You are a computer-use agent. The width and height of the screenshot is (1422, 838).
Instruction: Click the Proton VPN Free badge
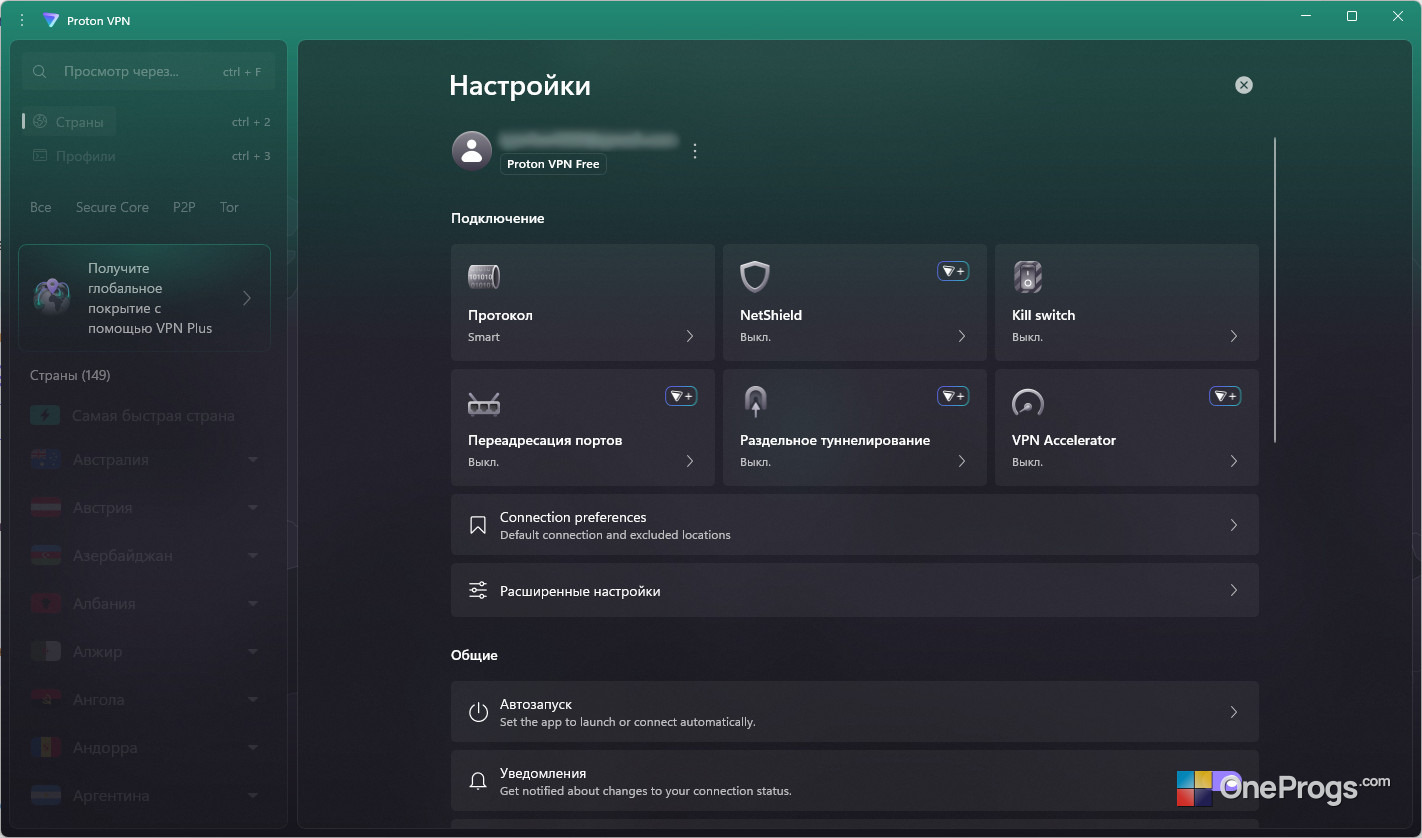tap(553, 164)
